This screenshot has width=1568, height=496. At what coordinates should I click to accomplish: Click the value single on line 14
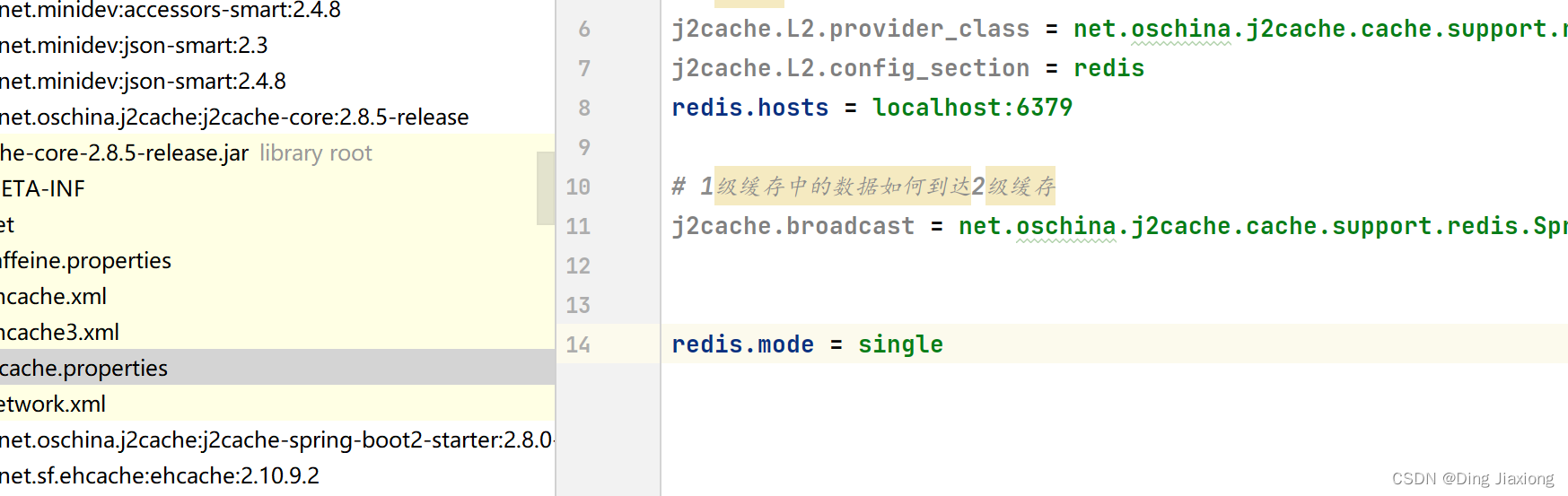[900, 344]
